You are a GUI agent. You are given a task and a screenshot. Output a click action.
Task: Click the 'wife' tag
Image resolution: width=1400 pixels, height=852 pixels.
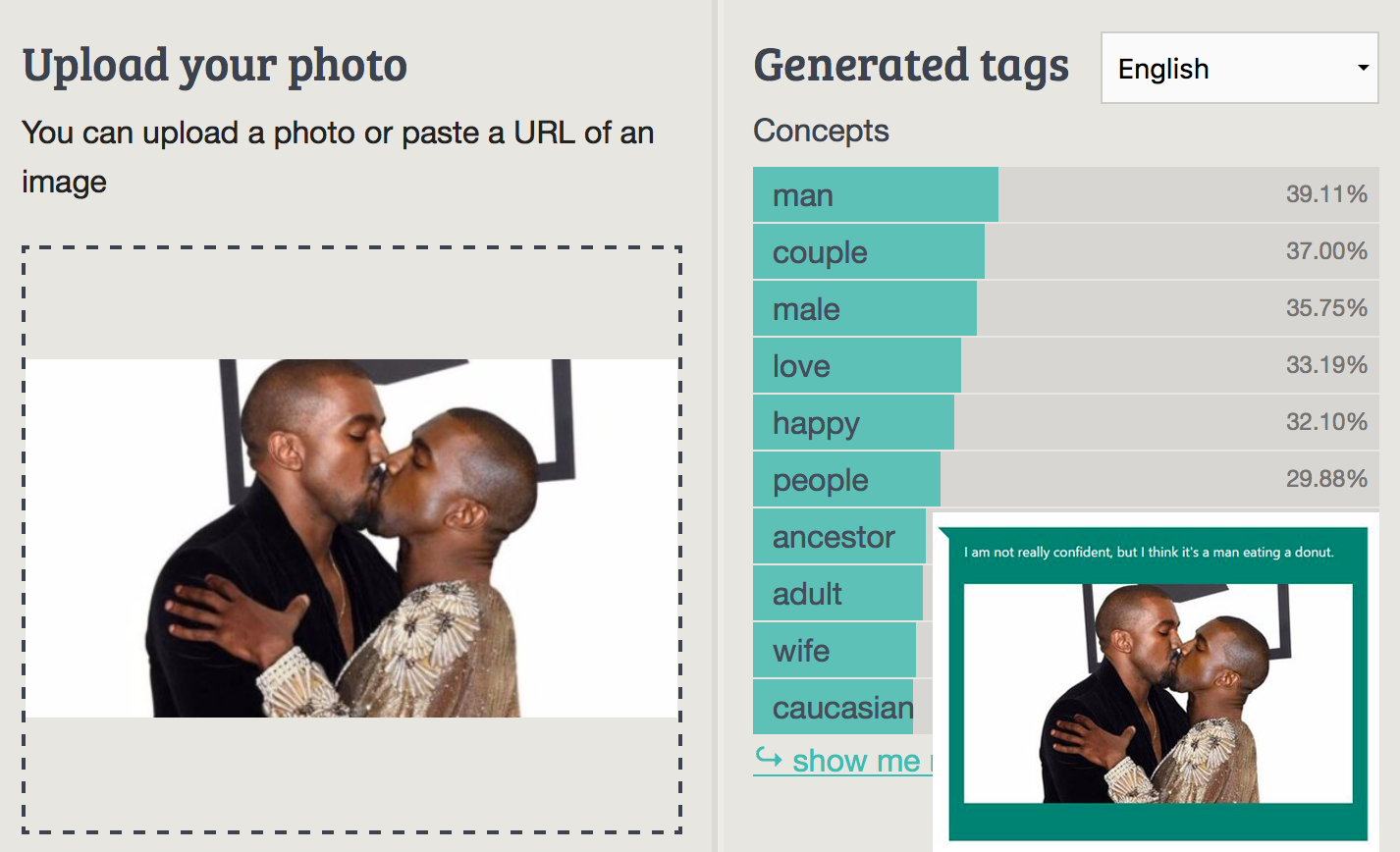[834, 651]
